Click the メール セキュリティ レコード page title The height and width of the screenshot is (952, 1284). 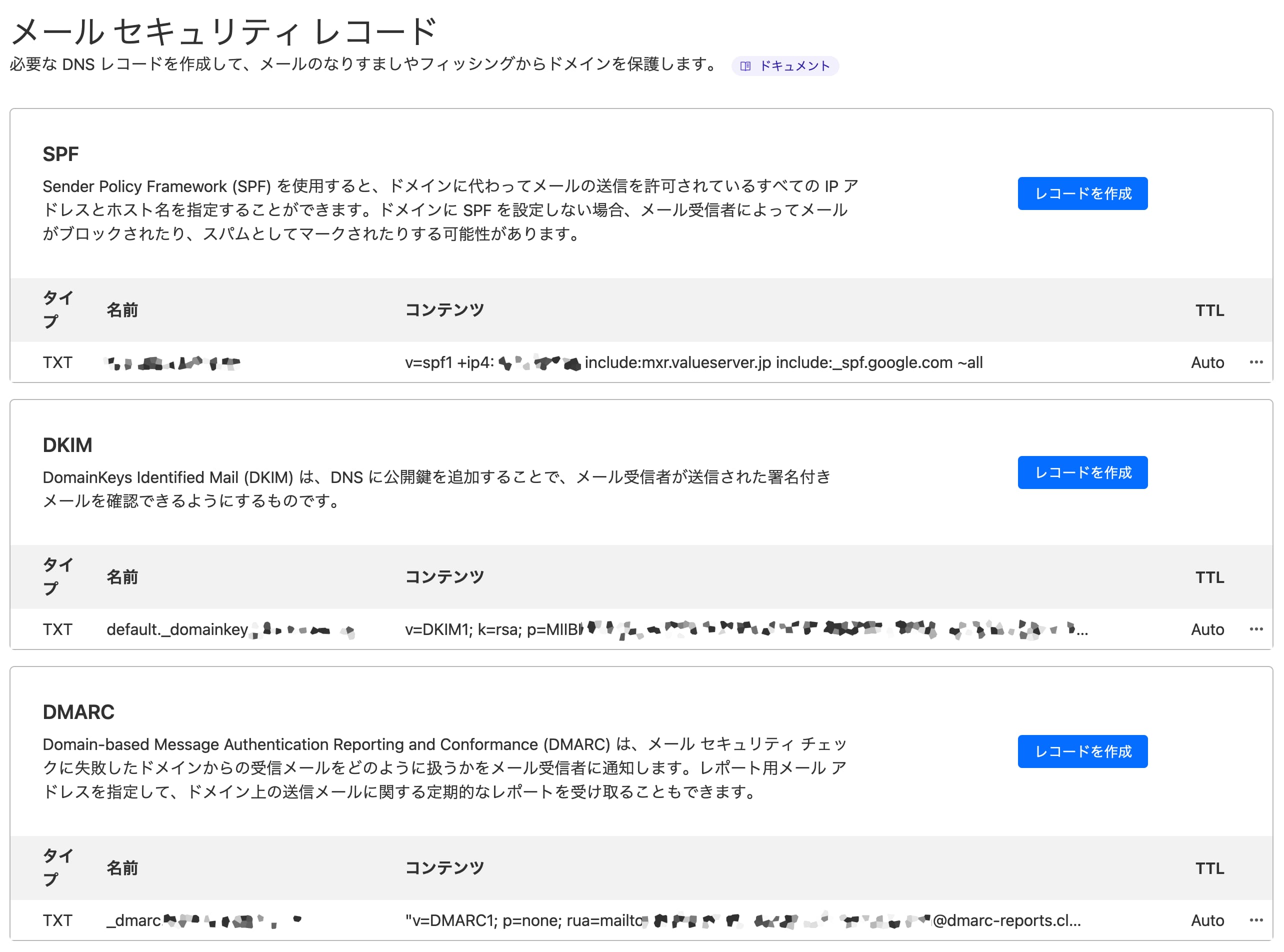pyautogui.click(x=225, y=31)
